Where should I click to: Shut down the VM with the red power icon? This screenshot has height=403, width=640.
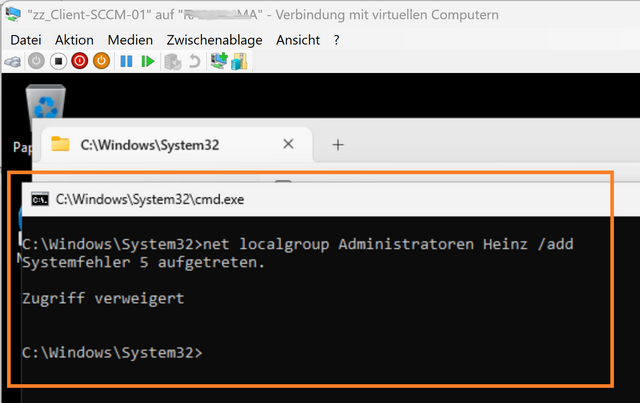[x=80, y=61]
